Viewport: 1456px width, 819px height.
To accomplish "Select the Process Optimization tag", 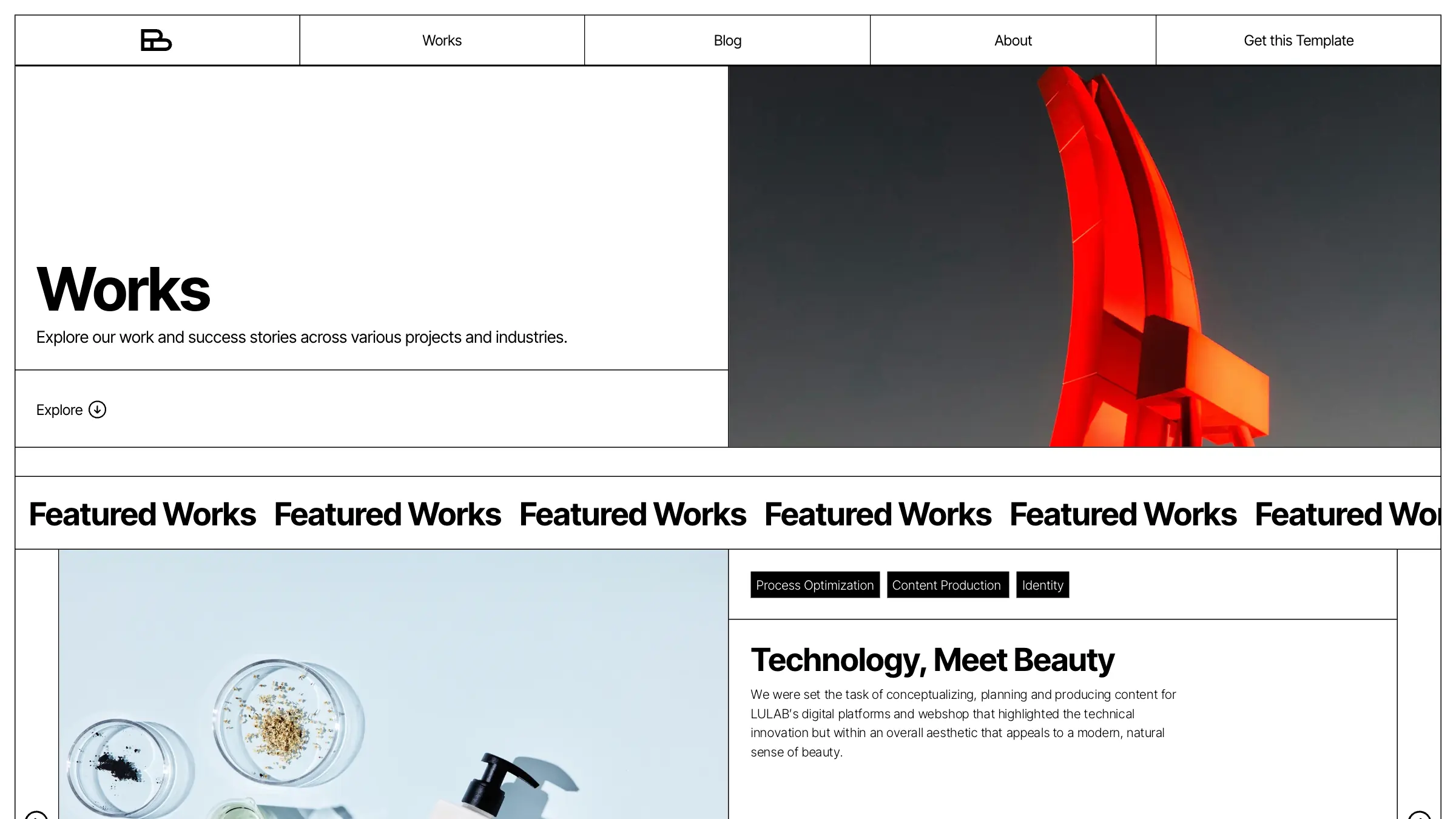I will tap(815, 585).
